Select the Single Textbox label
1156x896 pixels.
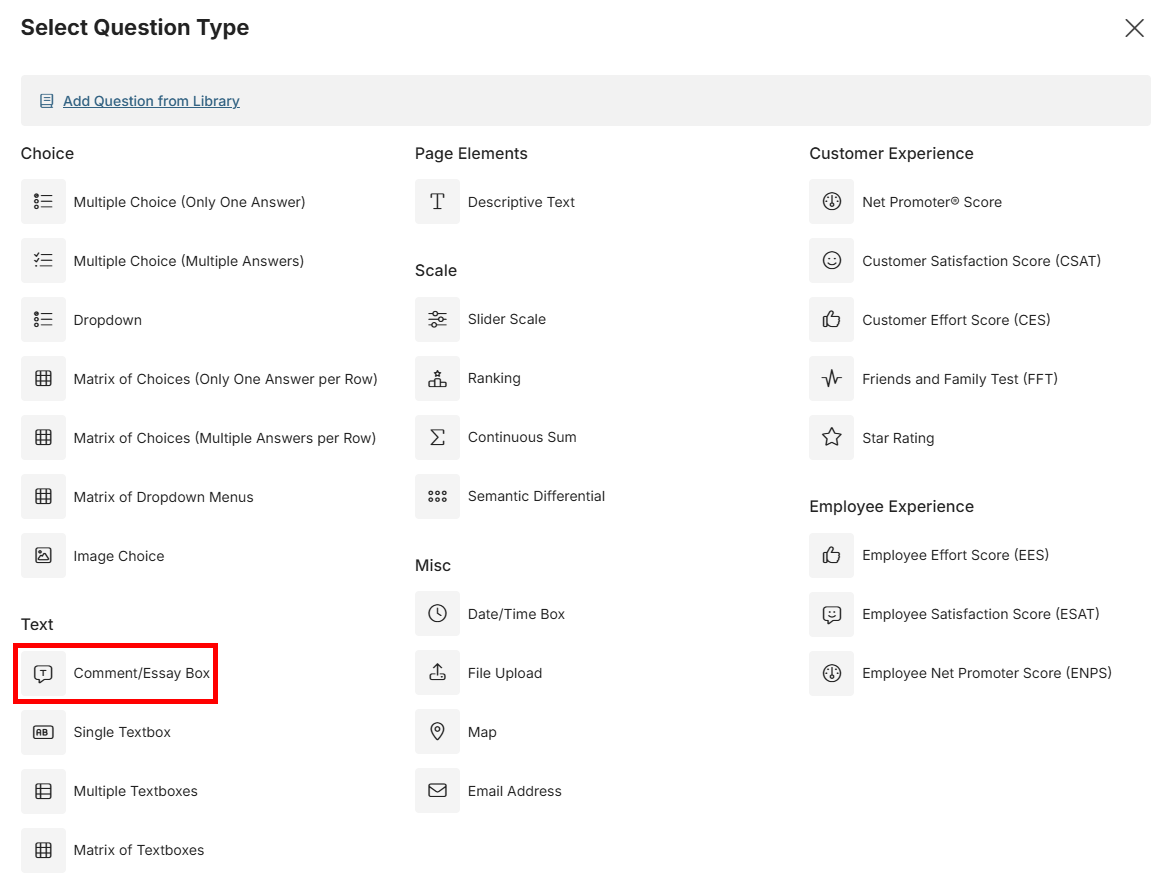[x=122, y=732]
